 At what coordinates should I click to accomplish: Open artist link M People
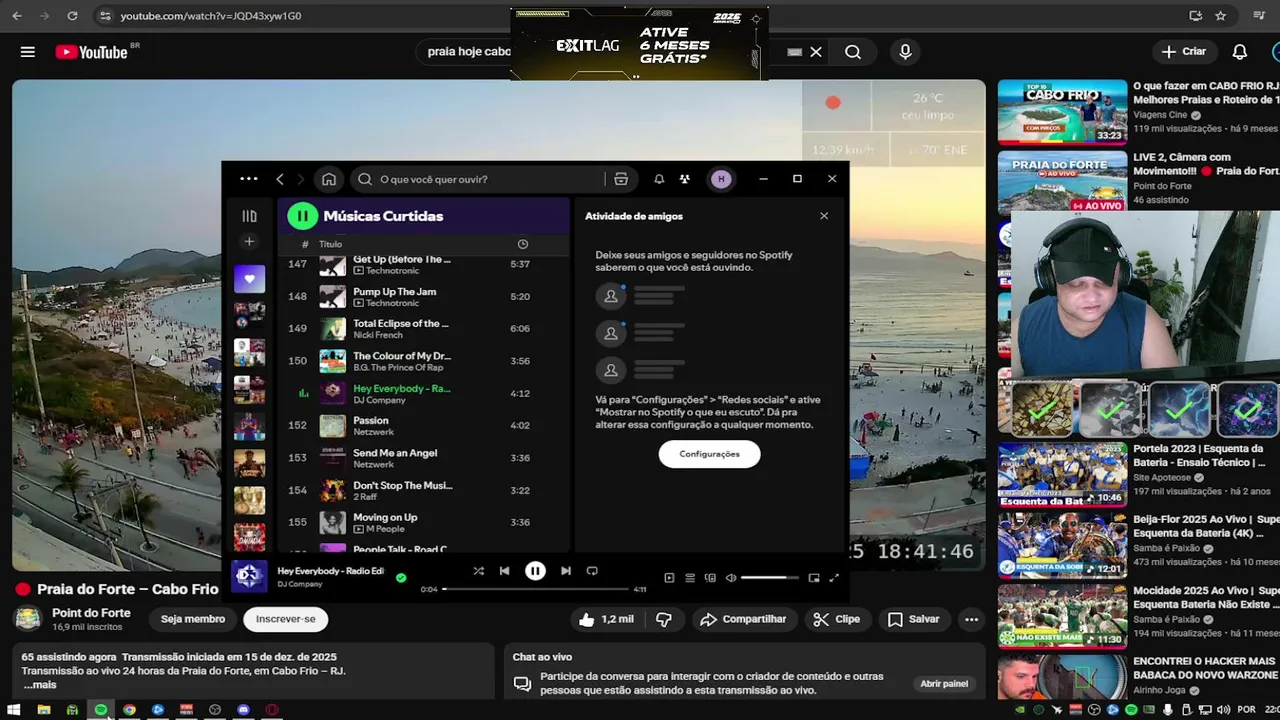click(384, 529)
